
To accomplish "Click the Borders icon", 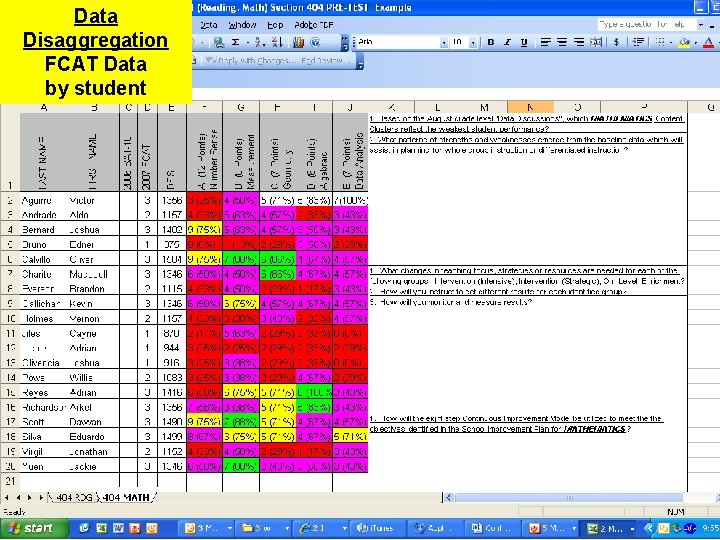I will [x=660, y=42].
